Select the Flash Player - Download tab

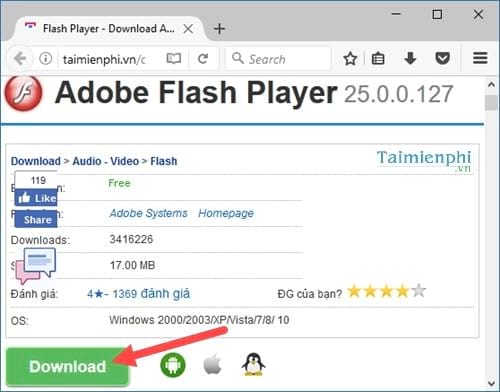108,29
